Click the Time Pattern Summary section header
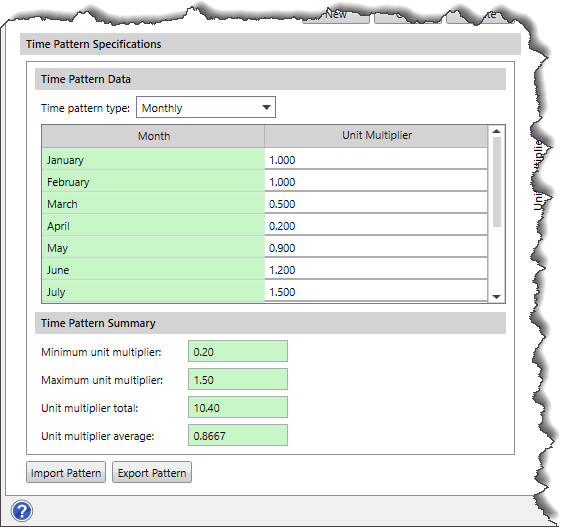 click(270, 323)
